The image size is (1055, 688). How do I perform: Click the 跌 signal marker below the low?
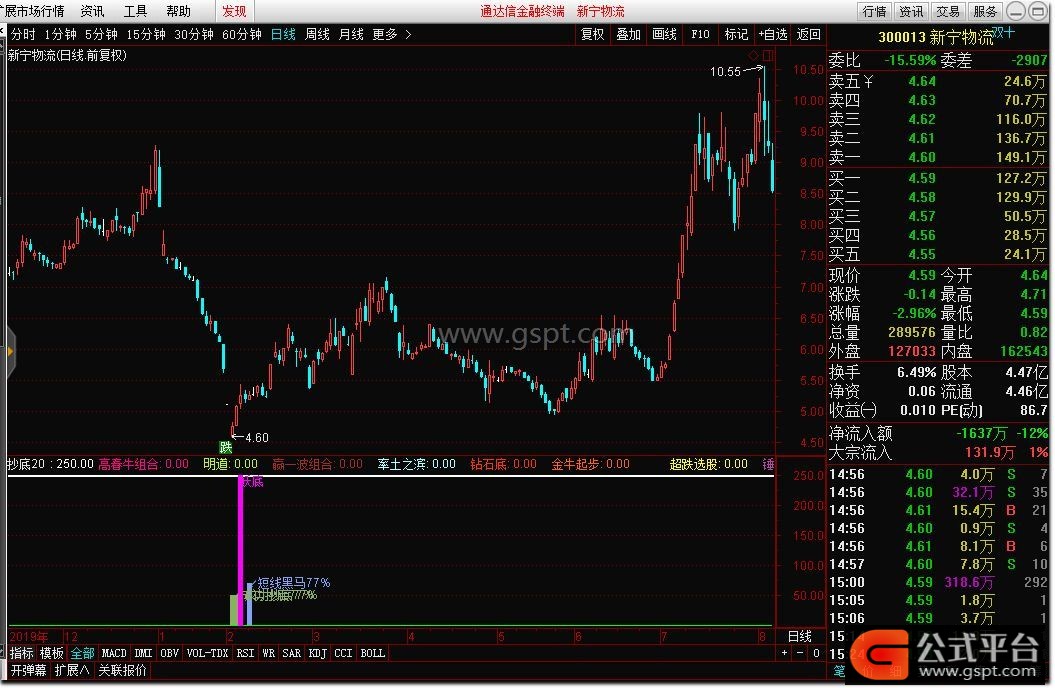(226, 447)
